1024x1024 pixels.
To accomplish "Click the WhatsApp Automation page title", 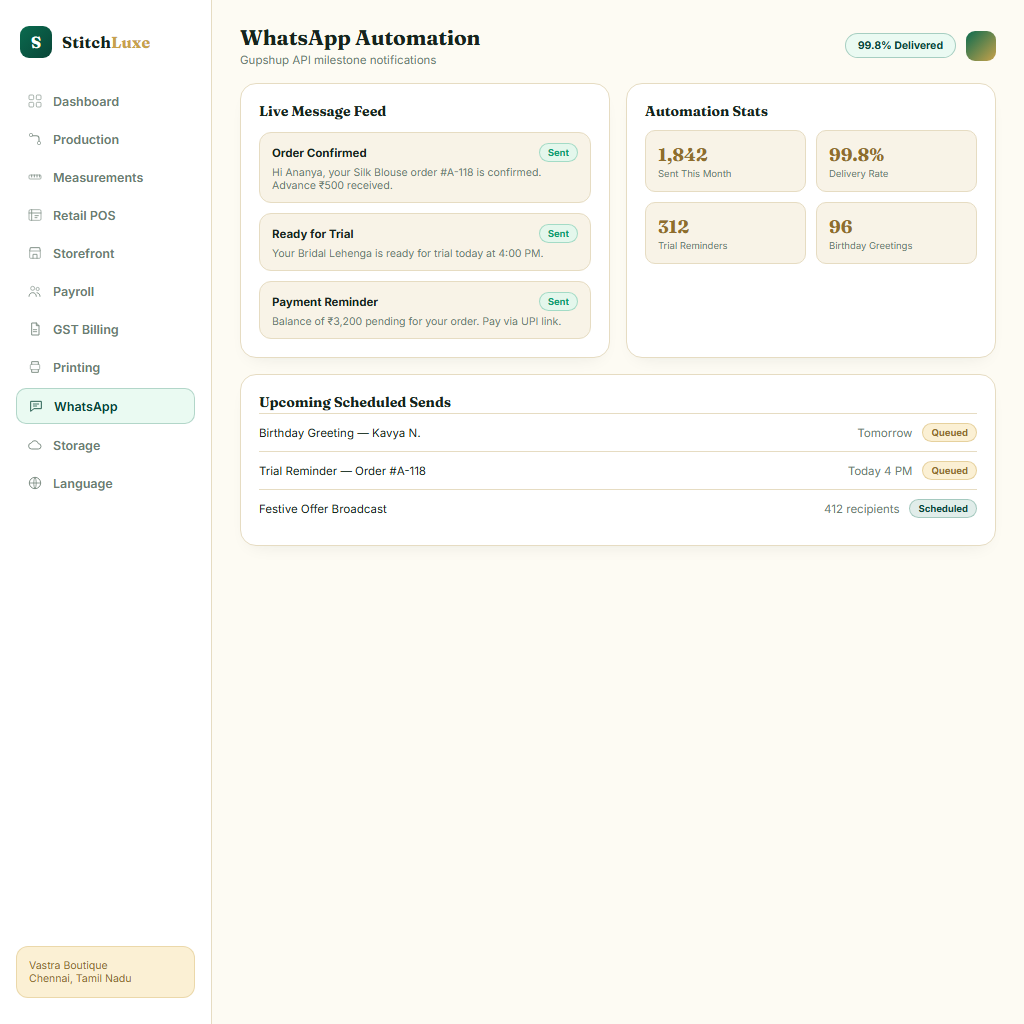I will pos(360,38).
